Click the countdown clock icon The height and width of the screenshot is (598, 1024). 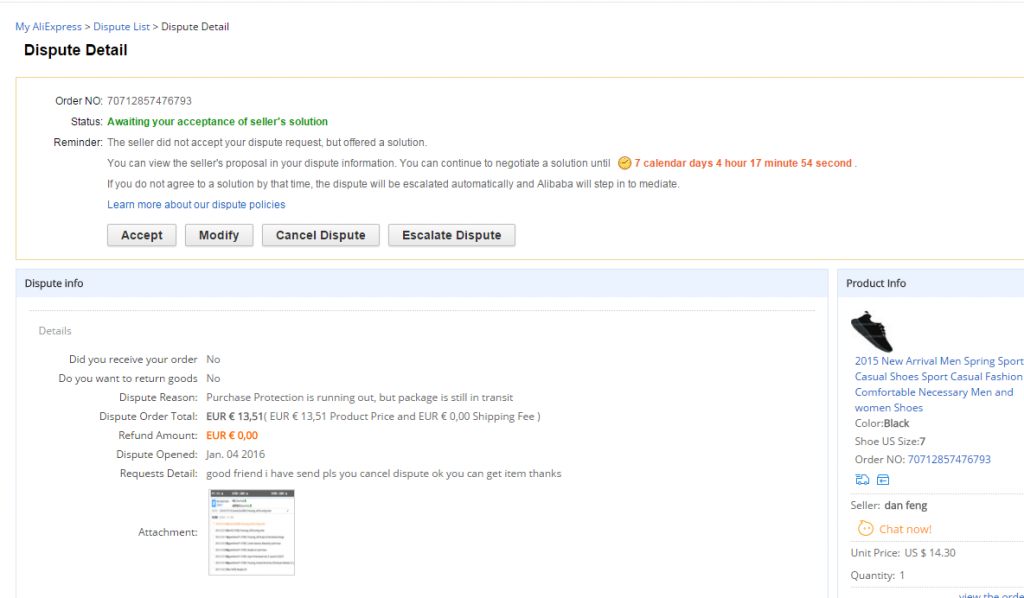coord(624,163)
